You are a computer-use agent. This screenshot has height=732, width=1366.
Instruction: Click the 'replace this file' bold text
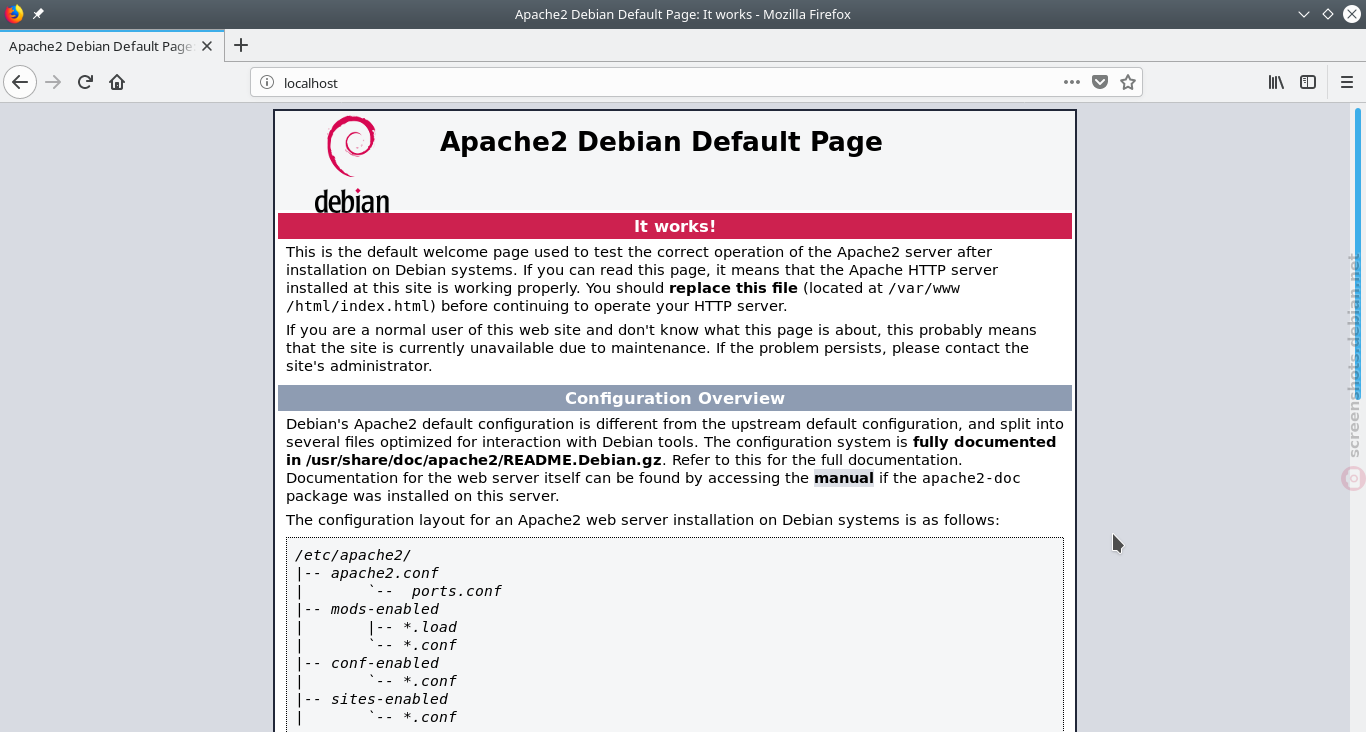pos(733,288)
